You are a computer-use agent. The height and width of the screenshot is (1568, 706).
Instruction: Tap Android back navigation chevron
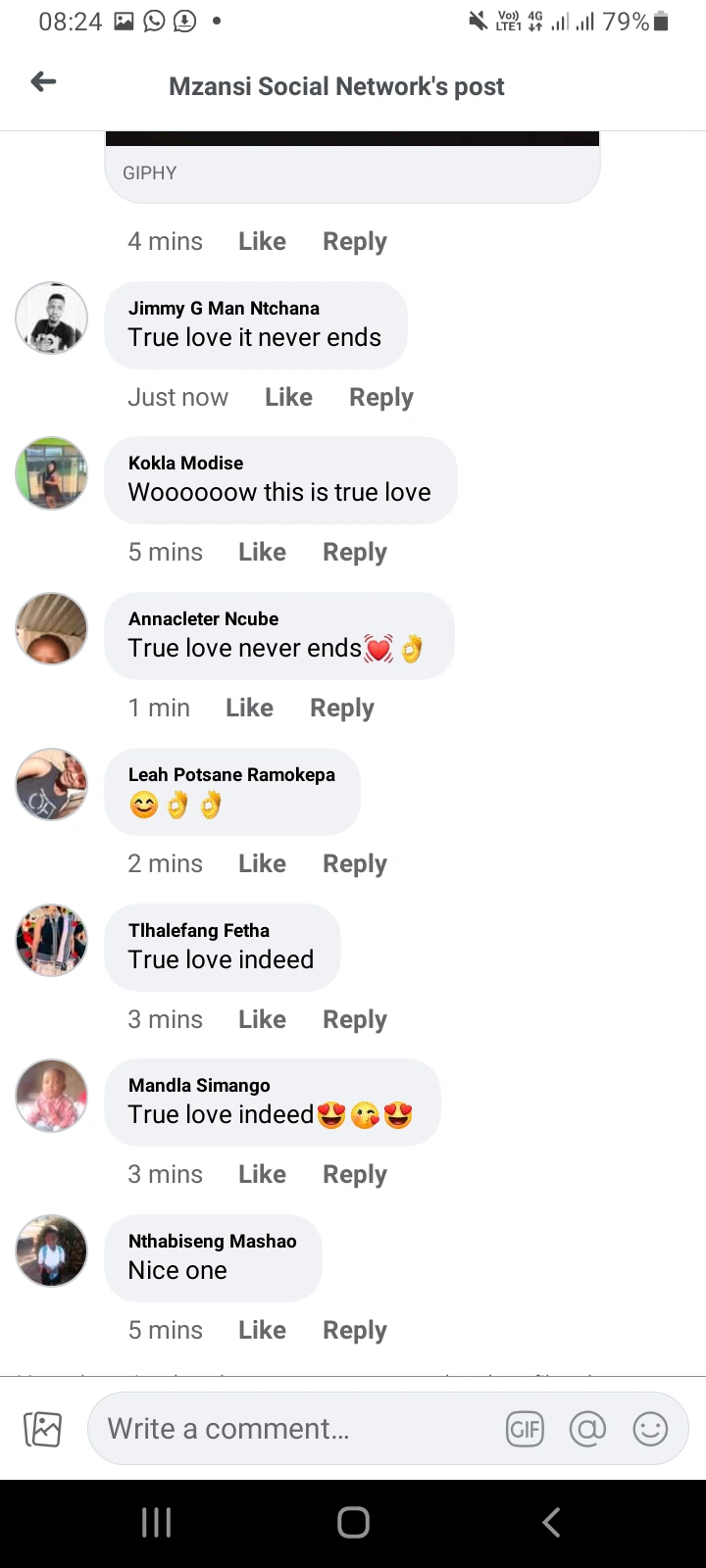pos(551,1522)
